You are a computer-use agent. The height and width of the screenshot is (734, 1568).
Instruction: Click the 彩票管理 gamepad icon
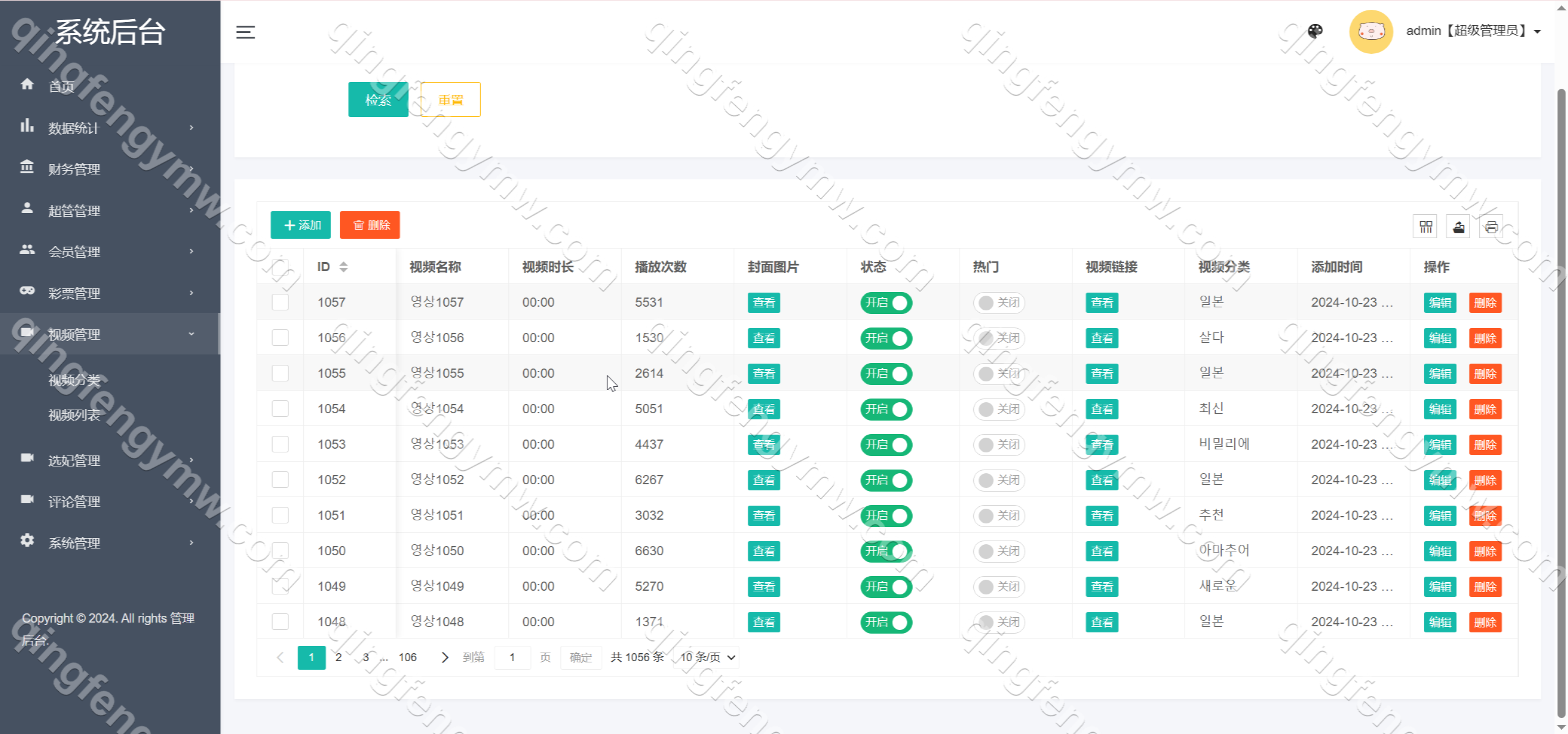tap(27, 291)
